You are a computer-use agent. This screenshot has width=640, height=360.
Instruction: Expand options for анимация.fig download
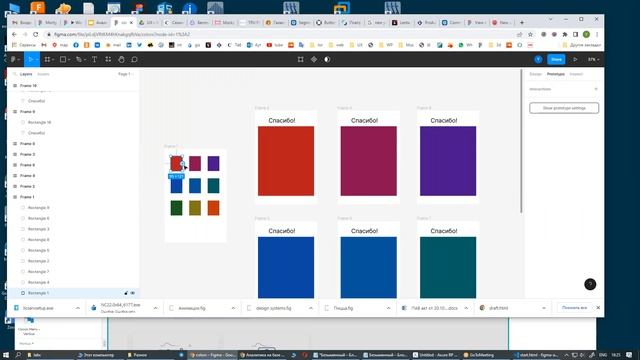233,308
